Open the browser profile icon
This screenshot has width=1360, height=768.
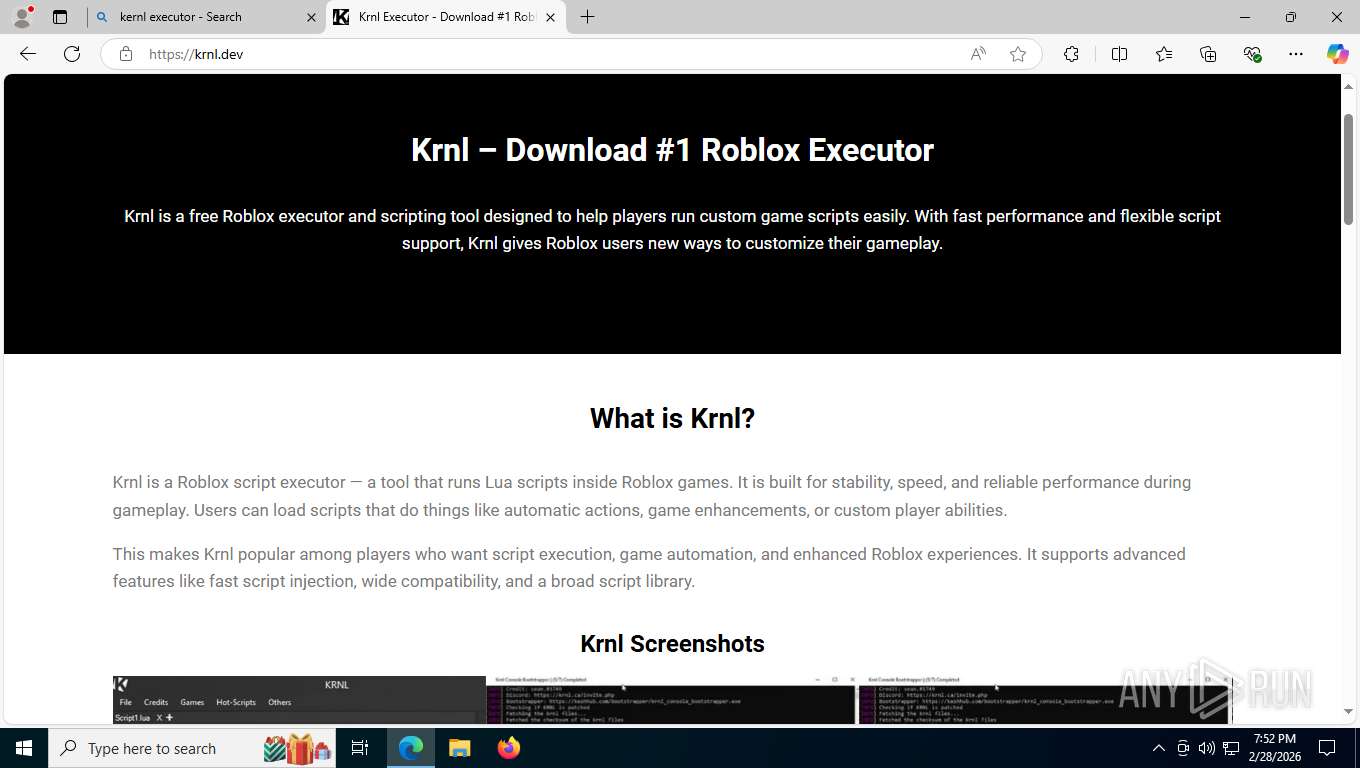click(22, 17)
